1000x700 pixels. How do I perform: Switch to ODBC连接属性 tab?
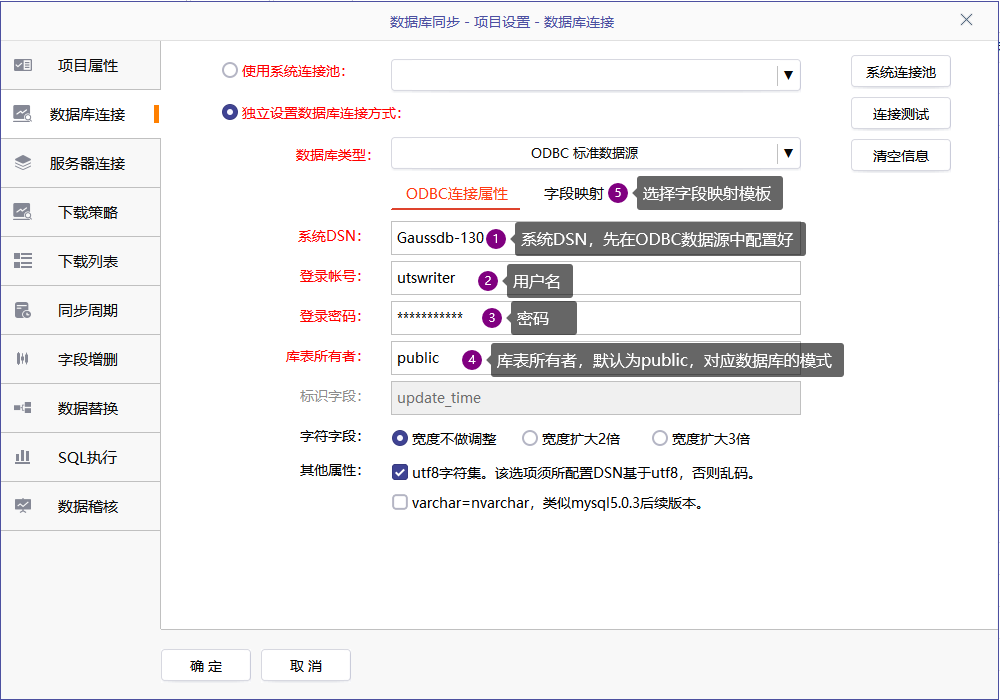pyautogui.click(x=456, y=194)
